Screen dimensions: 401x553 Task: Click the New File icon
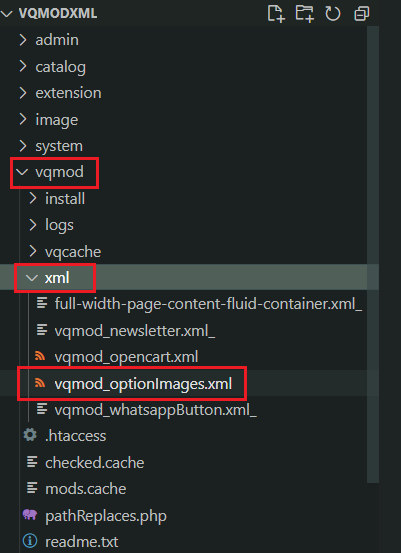275,14
